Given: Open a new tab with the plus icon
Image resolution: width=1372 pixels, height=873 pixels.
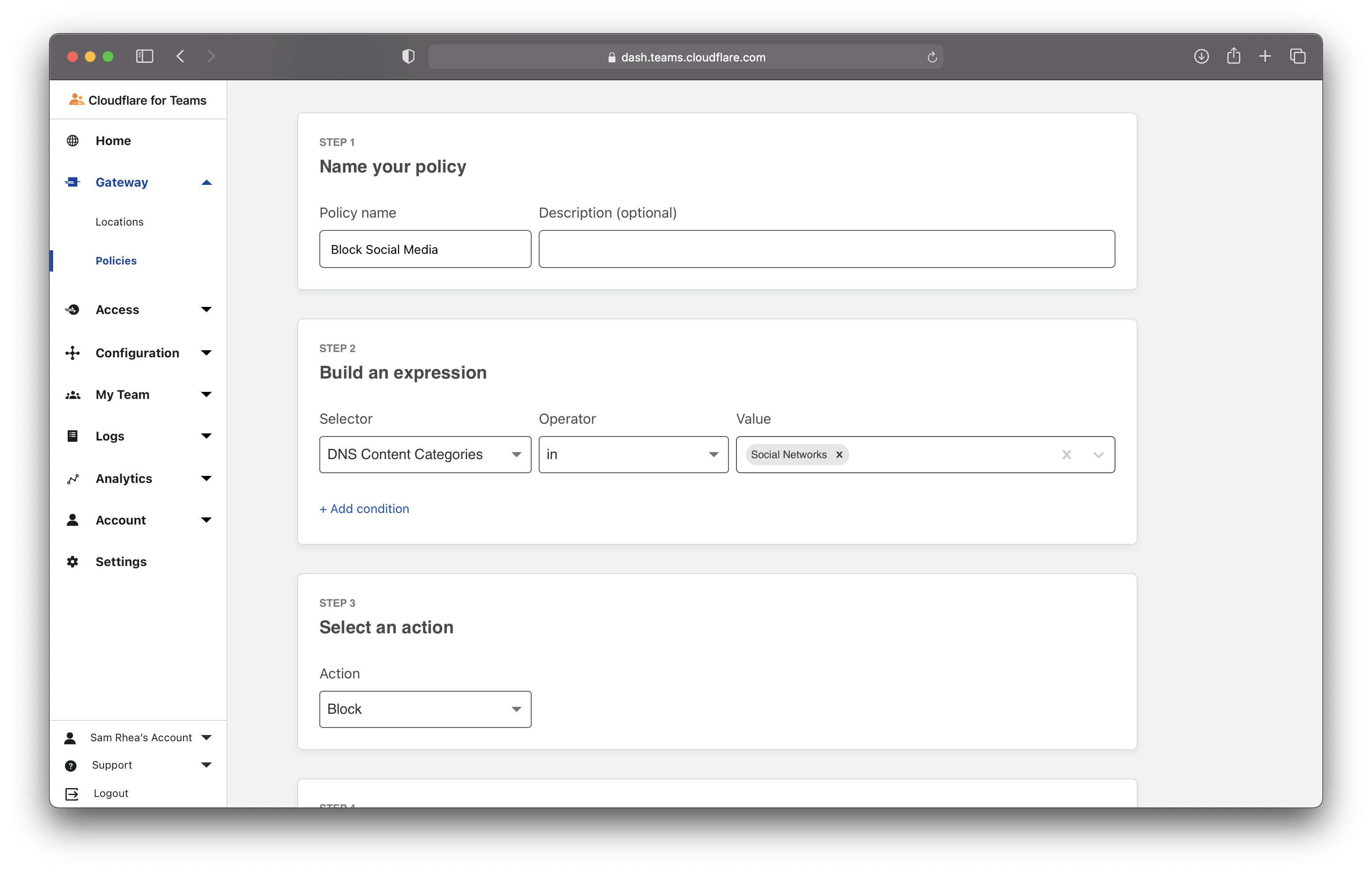Looking at the screenshot, I should click(x=1265, y=57).
